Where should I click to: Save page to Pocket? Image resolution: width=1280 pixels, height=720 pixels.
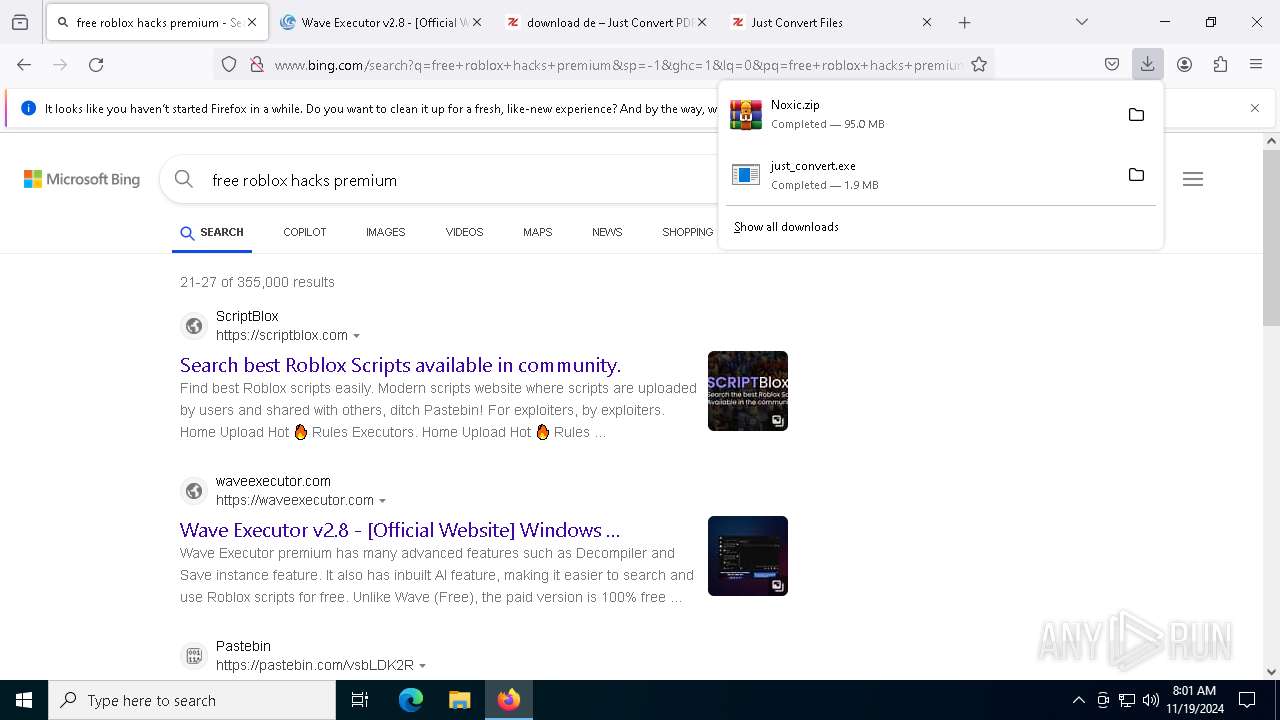tap(1112, 64)
